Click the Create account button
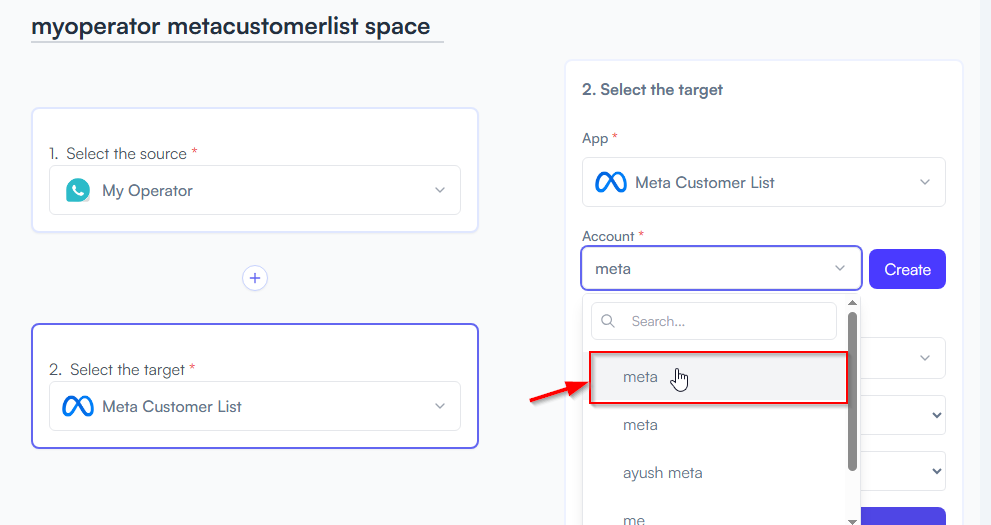Image resolution: width=991 pixels, height=525 pixels. (x=907, y=269)
